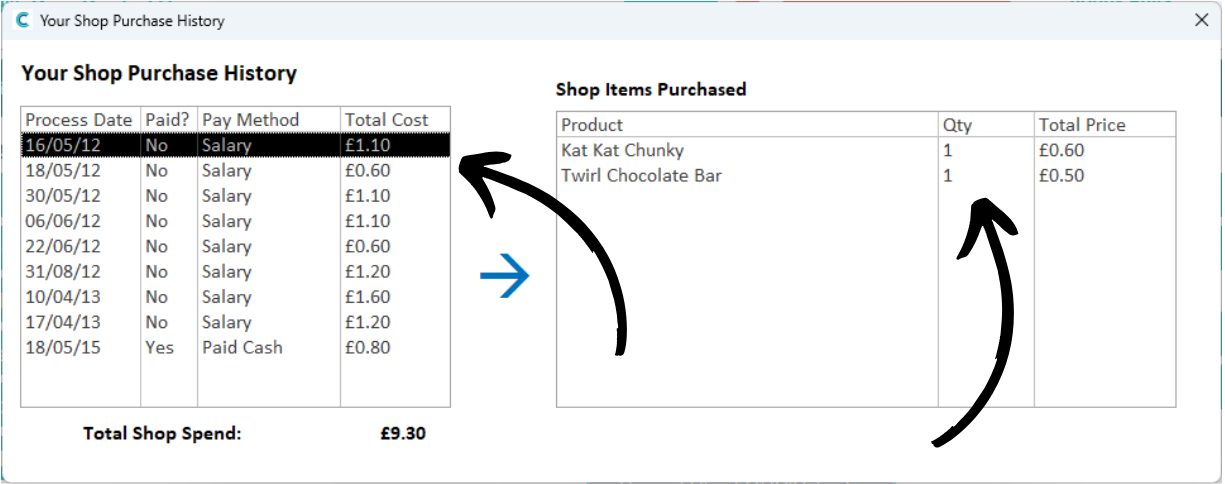The height and width of the screenshot is (484, 1225).
Task: Click the blue right arrow icon
Action: tap(504, 276)
